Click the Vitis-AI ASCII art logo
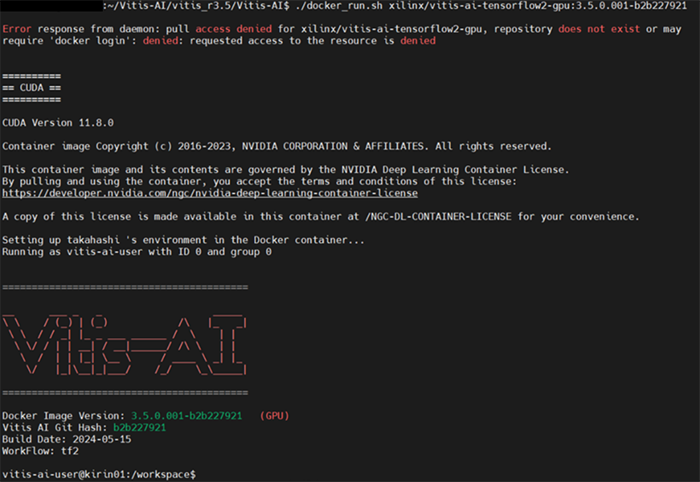 (125, 345)
